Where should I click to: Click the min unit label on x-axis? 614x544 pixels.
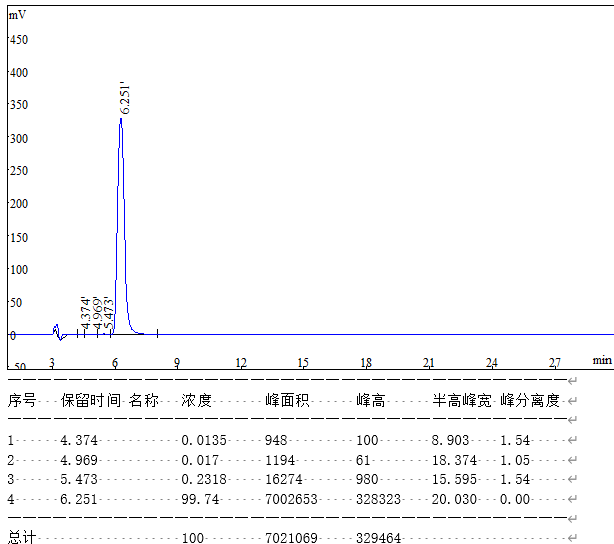click(x=601, y=359)
